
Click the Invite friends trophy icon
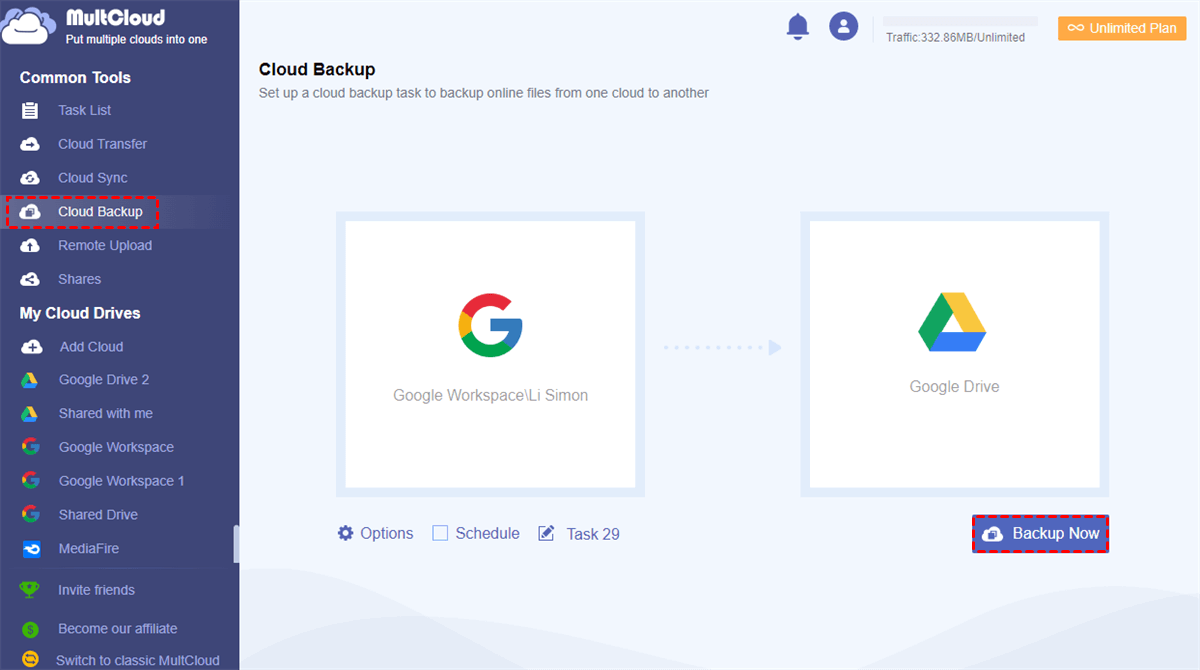click(x=31, y=590)
